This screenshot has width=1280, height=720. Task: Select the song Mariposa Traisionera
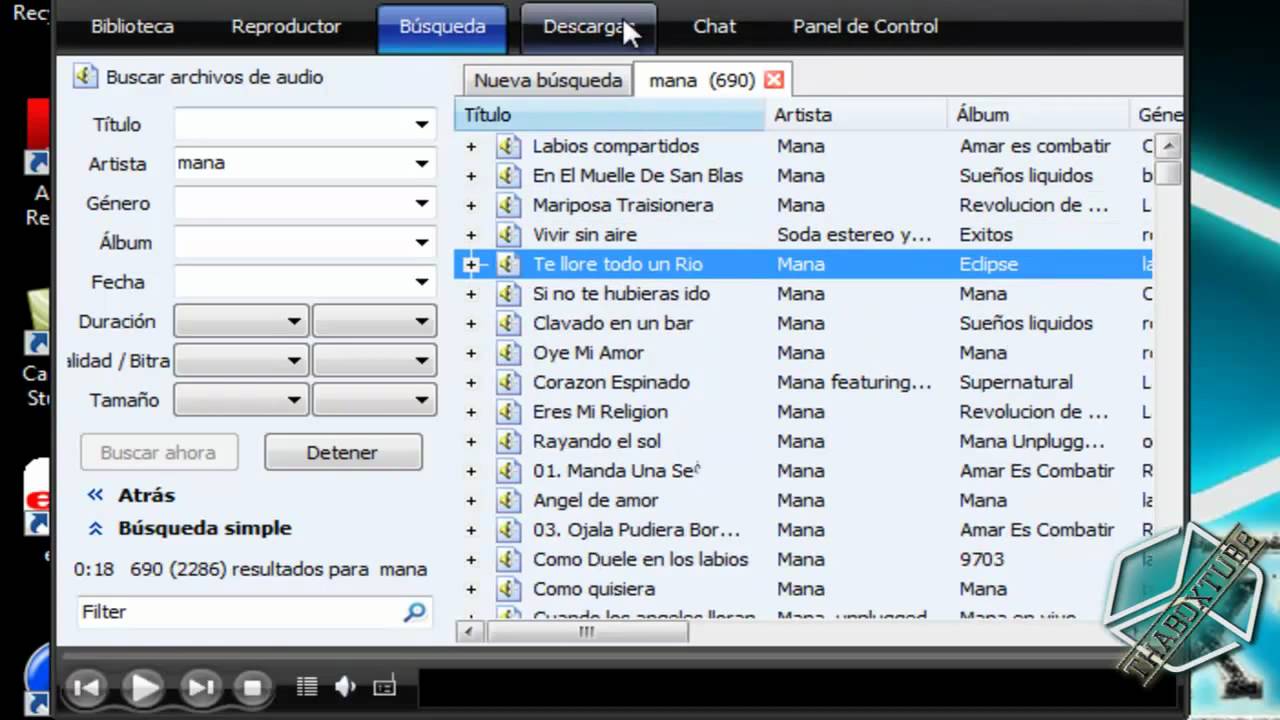coord(623,205)
